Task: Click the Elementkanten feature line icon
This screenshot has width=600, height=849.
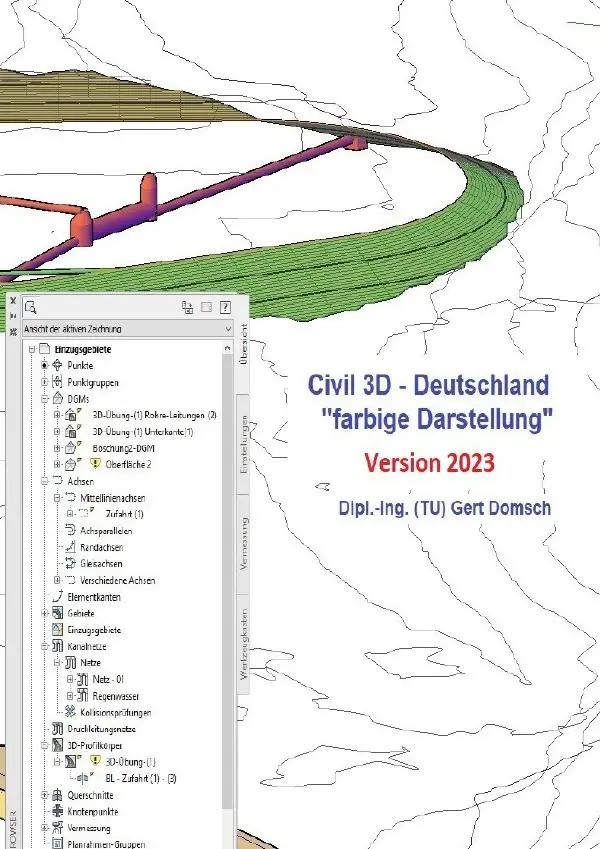Action: click(x=57, y=596)
